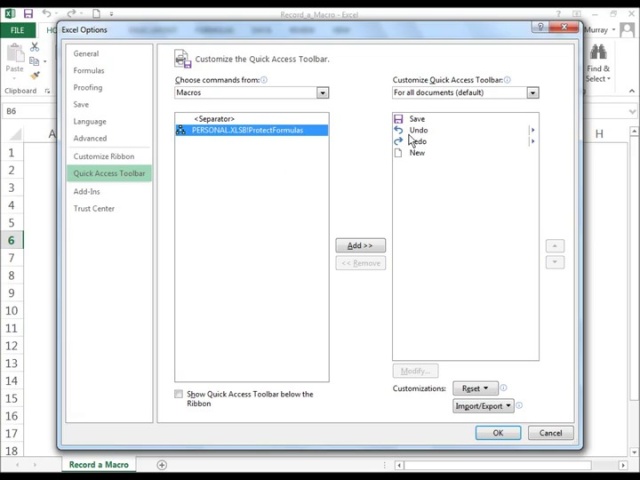Screen dimensions: 640x480
Task: Click the Undo arrow in Excel title bar
Action: tap(47, 14)
